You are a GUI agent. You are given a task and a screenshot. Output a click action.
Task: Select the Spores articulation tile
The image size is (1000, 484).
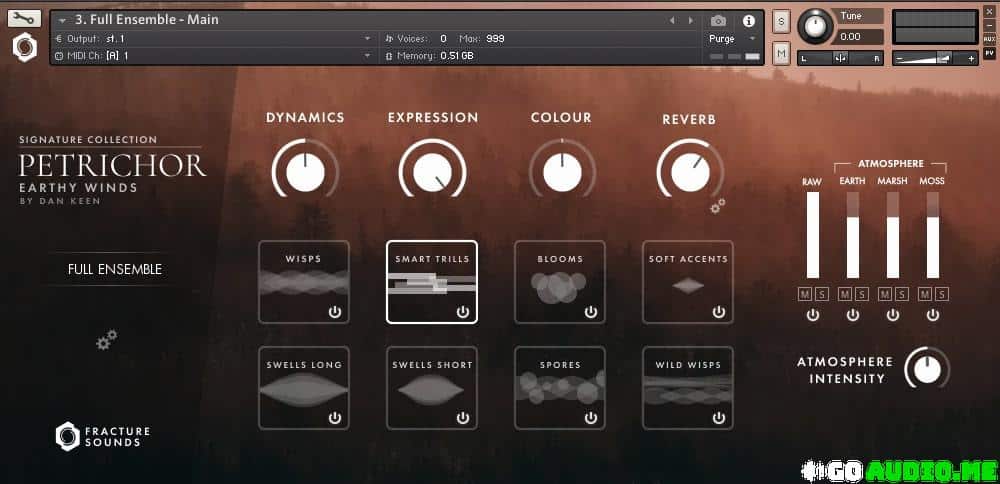pos(560,388)
